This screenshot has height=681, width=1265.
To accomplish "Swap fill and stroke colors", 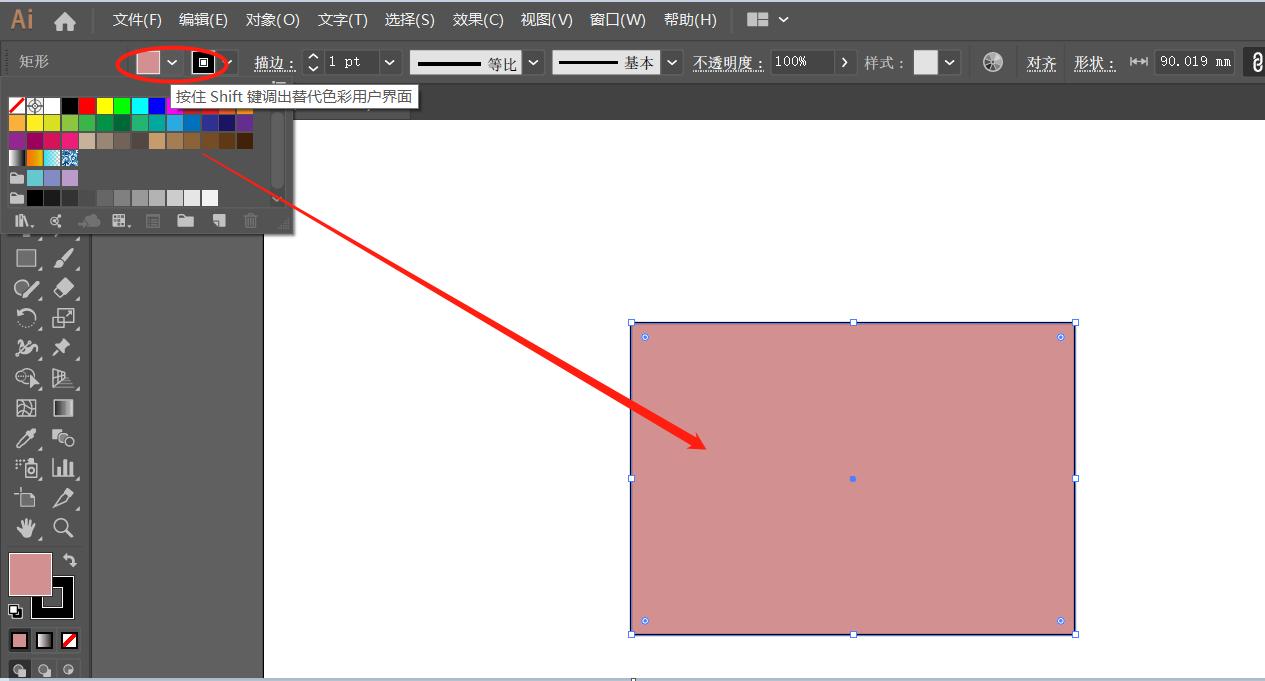I will 69,560.
